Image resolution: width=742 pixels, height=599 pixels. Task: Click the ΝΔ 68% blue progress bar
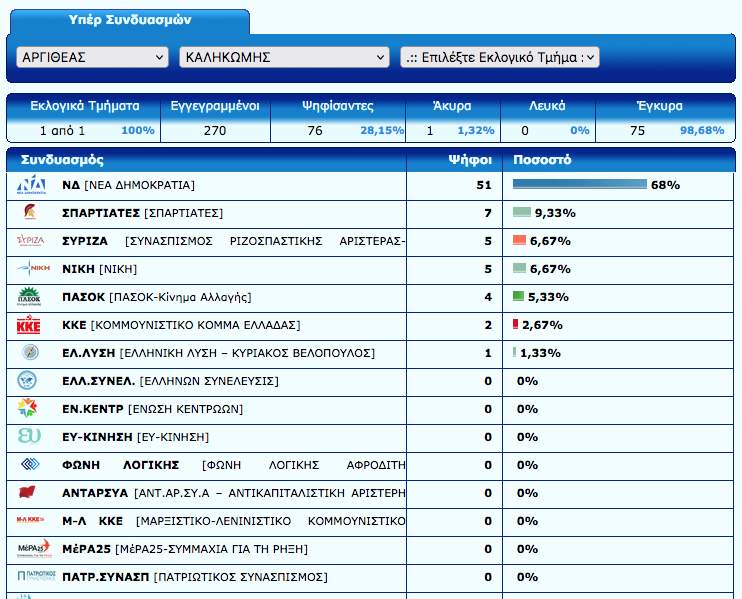579,185
